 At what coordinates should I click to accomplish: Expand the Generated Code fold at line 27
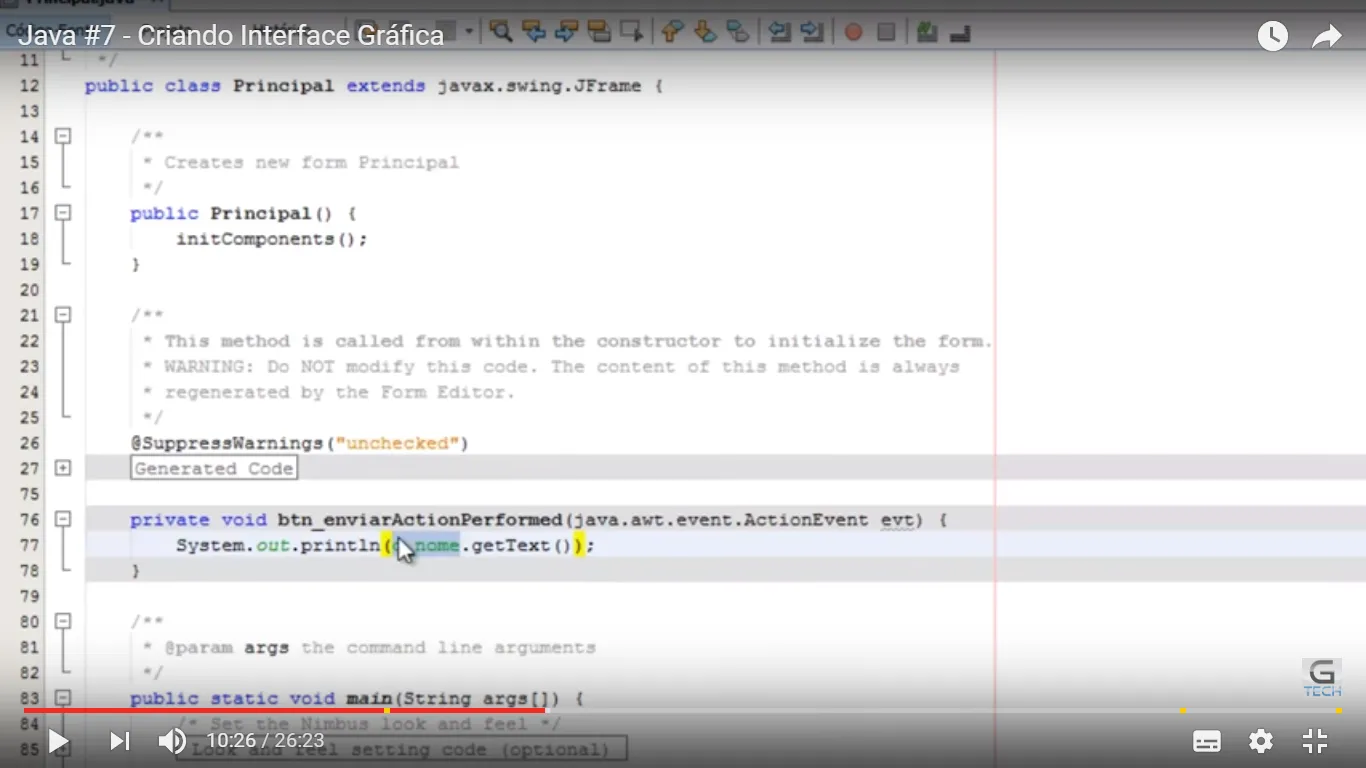pyautogui.click(x=63, y=468)
